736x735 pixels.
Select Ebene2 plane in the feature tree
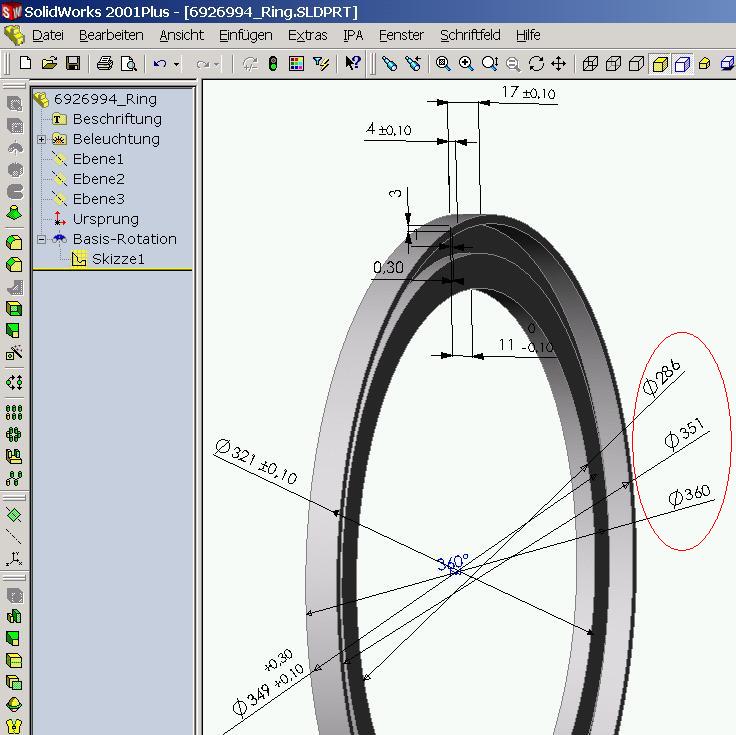coord(98,179)
